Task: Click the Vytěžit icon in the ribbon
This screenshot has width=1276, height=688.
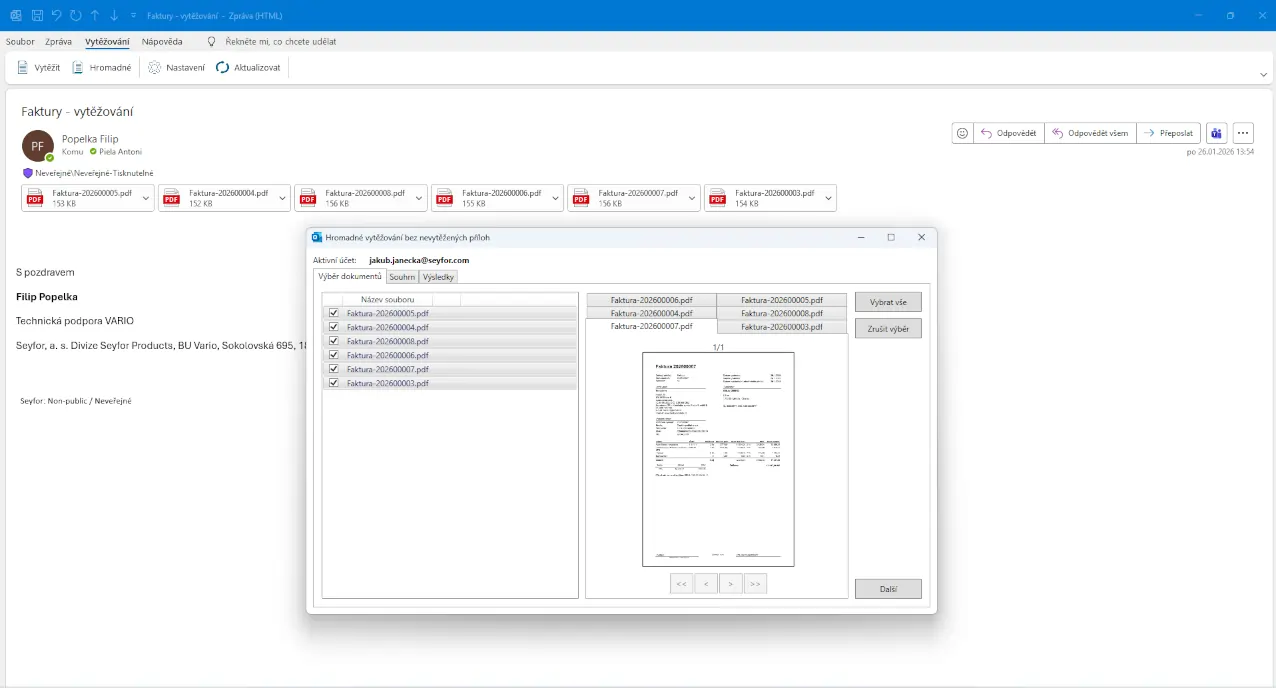Action: tap(23, 68)
